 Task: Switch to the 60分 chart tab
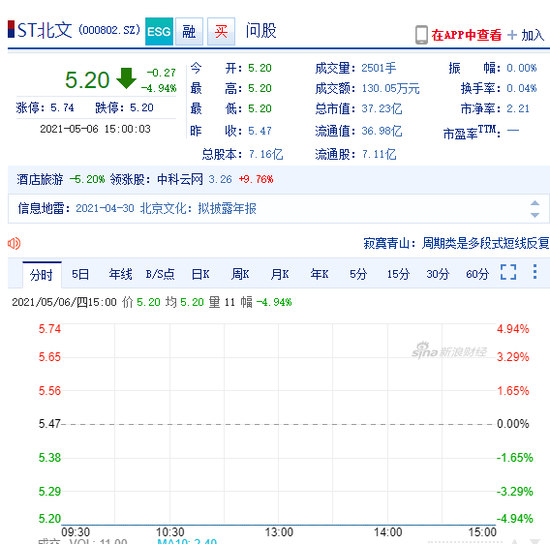(x=477, y=274)
